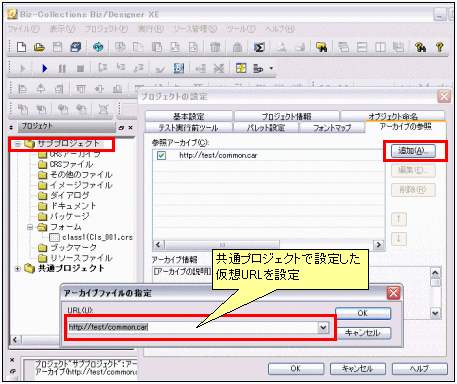This screenshot has width=457, height=384.
Task: Collapse the フォーム folder node
Action: [30, 227]
